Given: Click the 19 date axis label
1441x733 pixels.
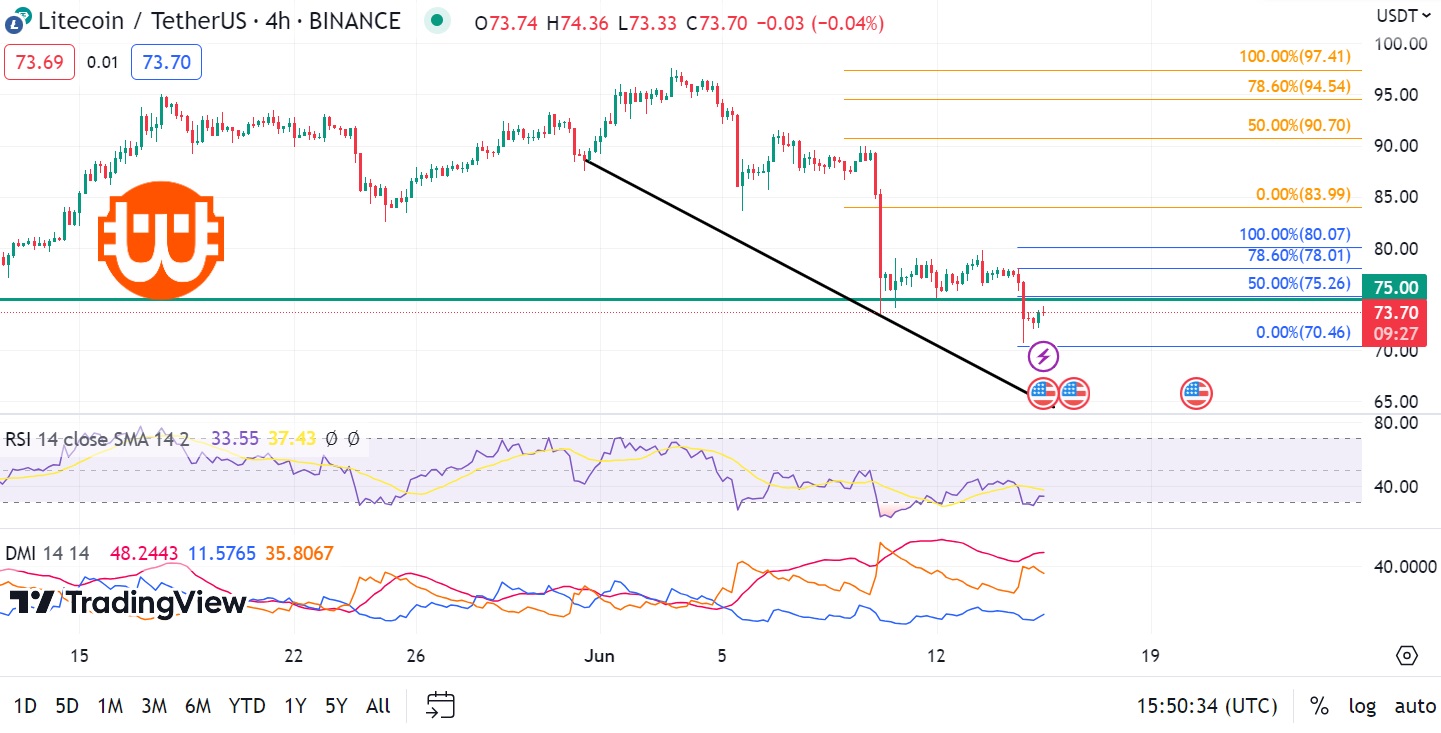Looking at the screenshot, I should (1150, 656).
